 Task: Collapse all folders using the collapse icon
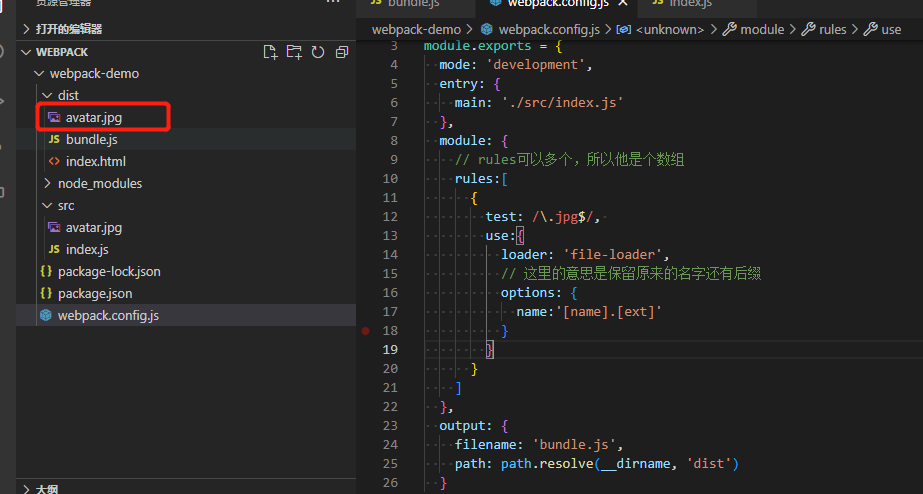coord(342,52)
